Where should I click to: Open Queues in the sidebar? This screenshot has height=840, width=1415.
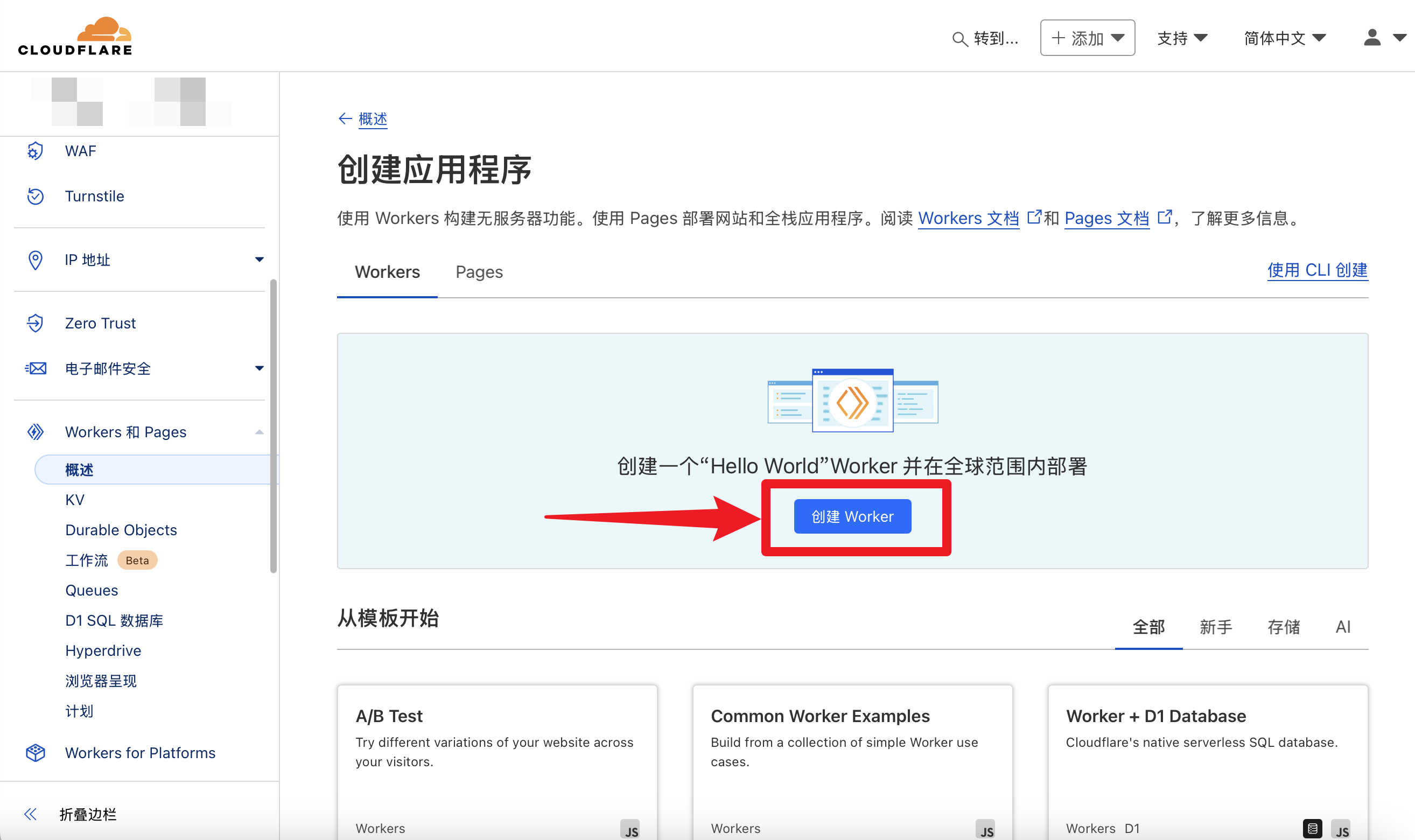[92, 590]
